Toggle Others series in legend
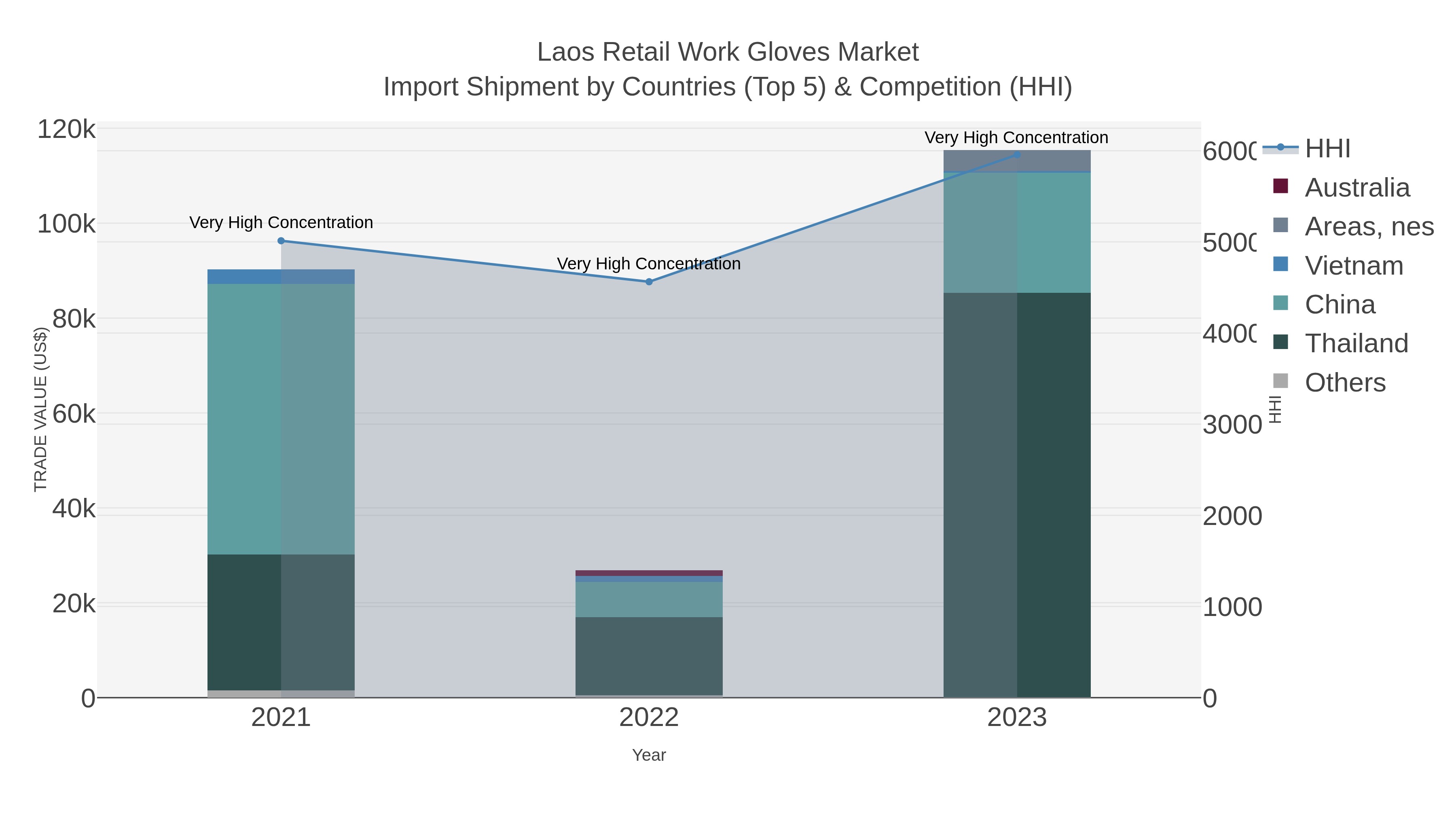Screen dimensions: 1456x819 point(1329,382)
